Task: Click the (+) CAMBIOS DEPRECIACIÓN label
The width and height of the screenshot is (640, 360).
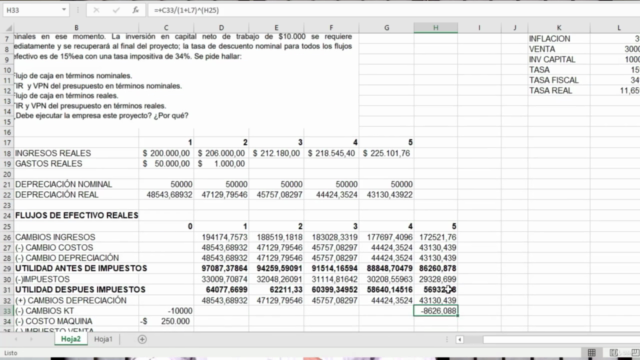Action: tap(71, 300)
